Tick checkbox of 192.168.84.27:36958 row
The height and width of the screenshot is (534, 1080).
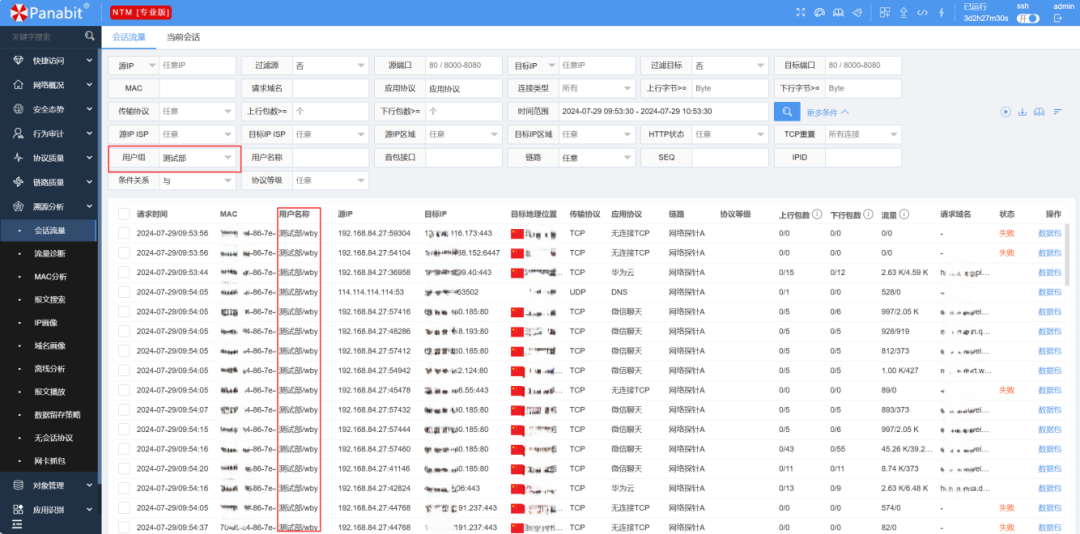coord(124,272)
